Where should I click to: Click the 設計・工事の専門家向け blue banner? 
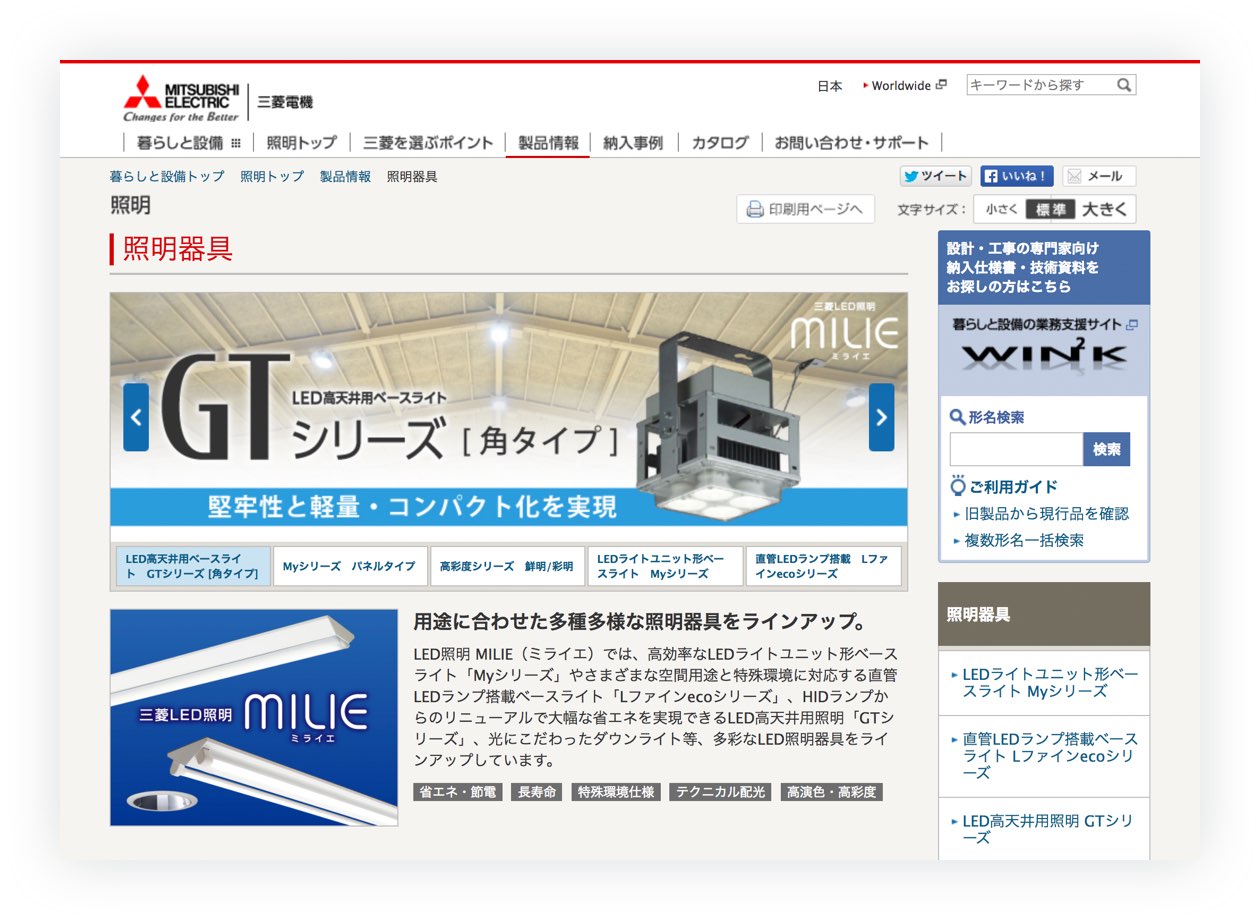(1044, 268)
